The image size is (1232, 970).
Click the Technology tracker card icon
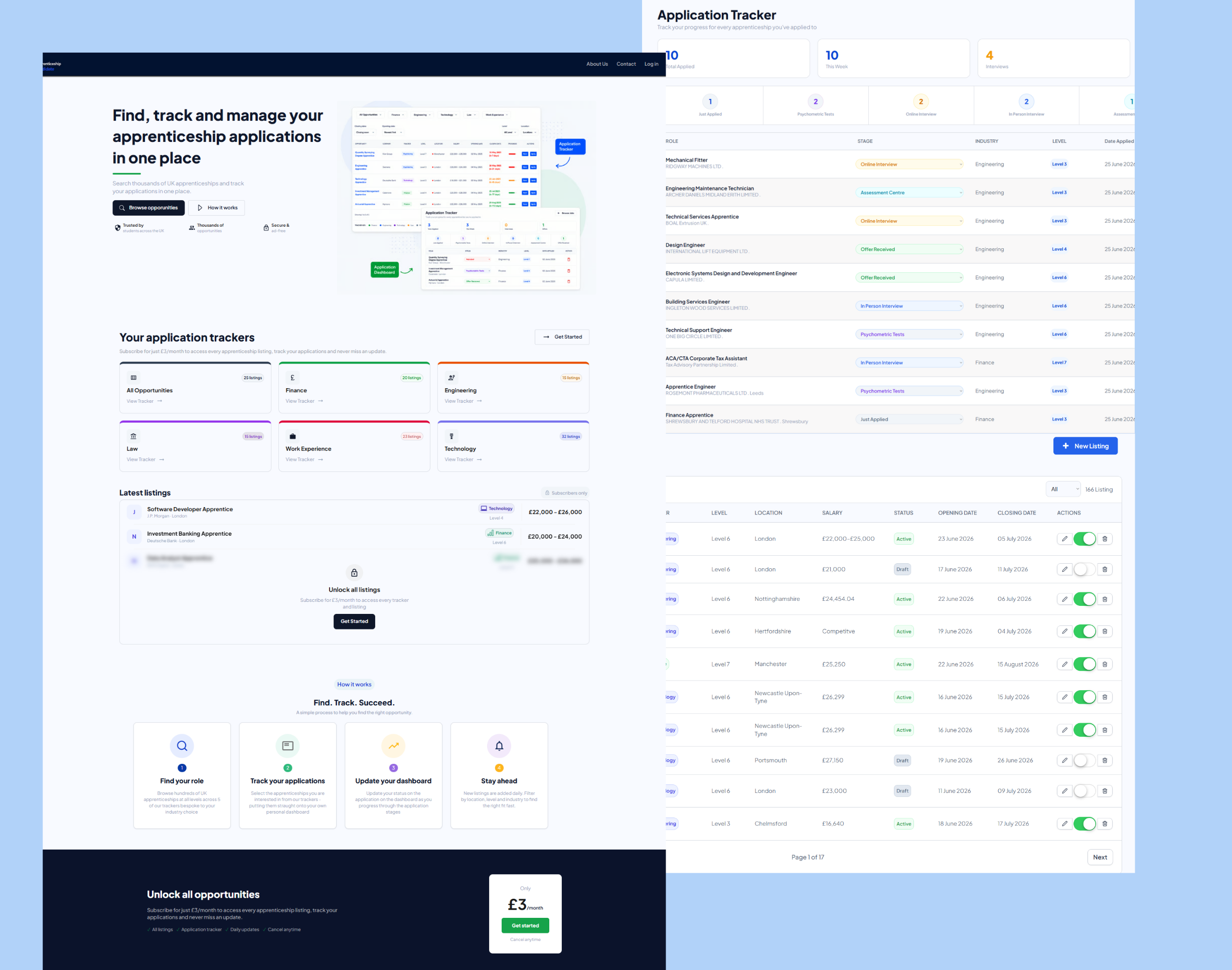point(451,436)
